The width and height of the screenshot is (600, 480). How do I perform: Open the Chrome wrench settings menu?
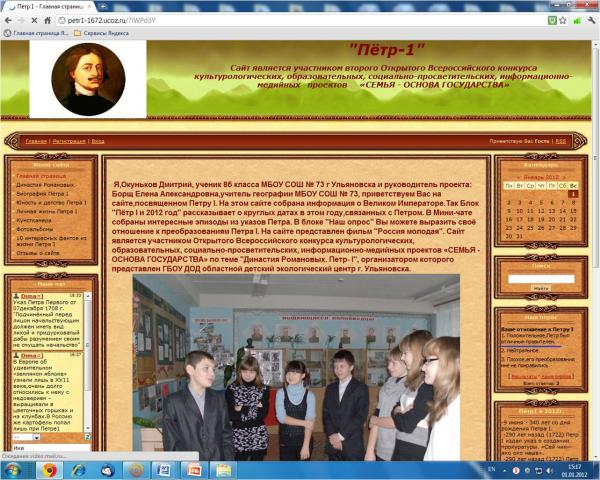(592, 20)
